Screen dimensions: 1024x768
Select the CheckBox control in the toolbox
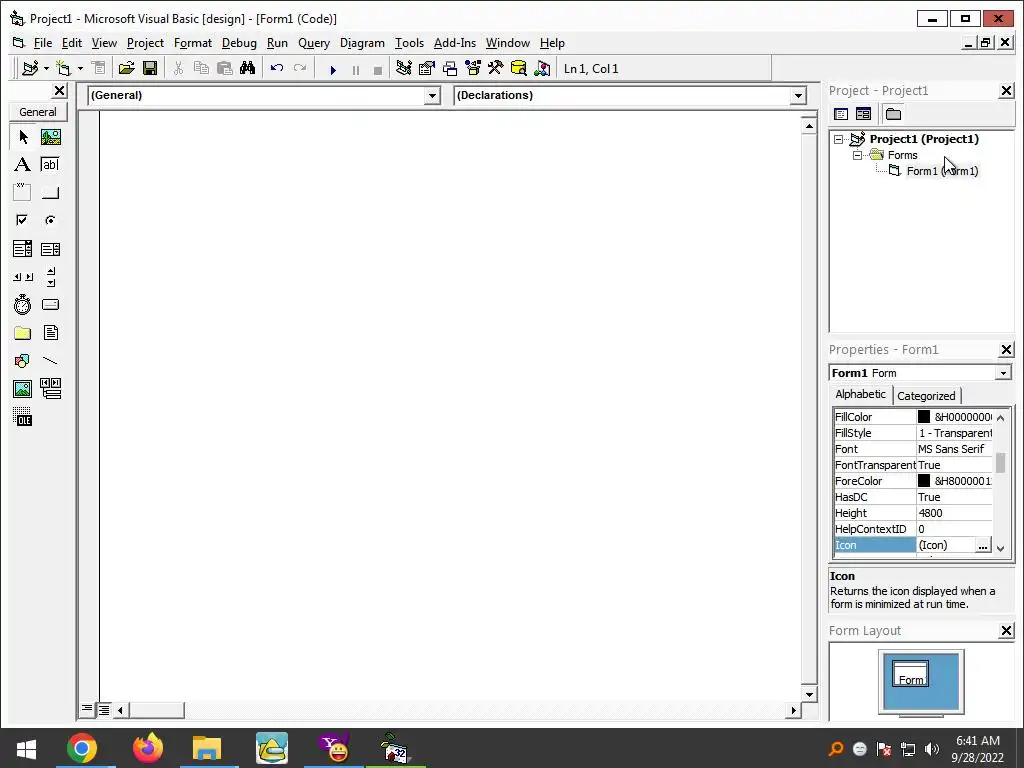click(22, 220)
